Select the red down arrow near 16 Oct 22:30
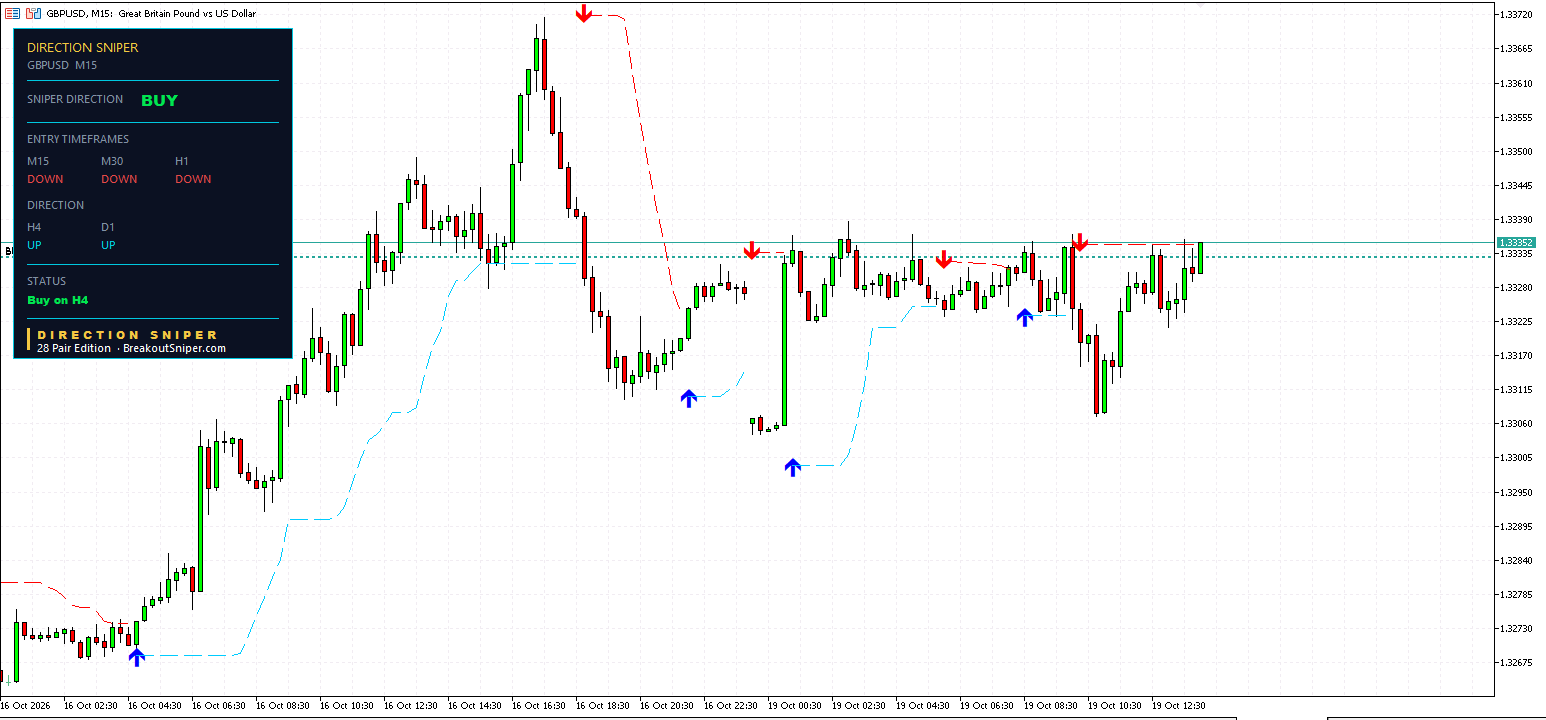The width and height of the screenshot is (1546, 720). (752, 250)
